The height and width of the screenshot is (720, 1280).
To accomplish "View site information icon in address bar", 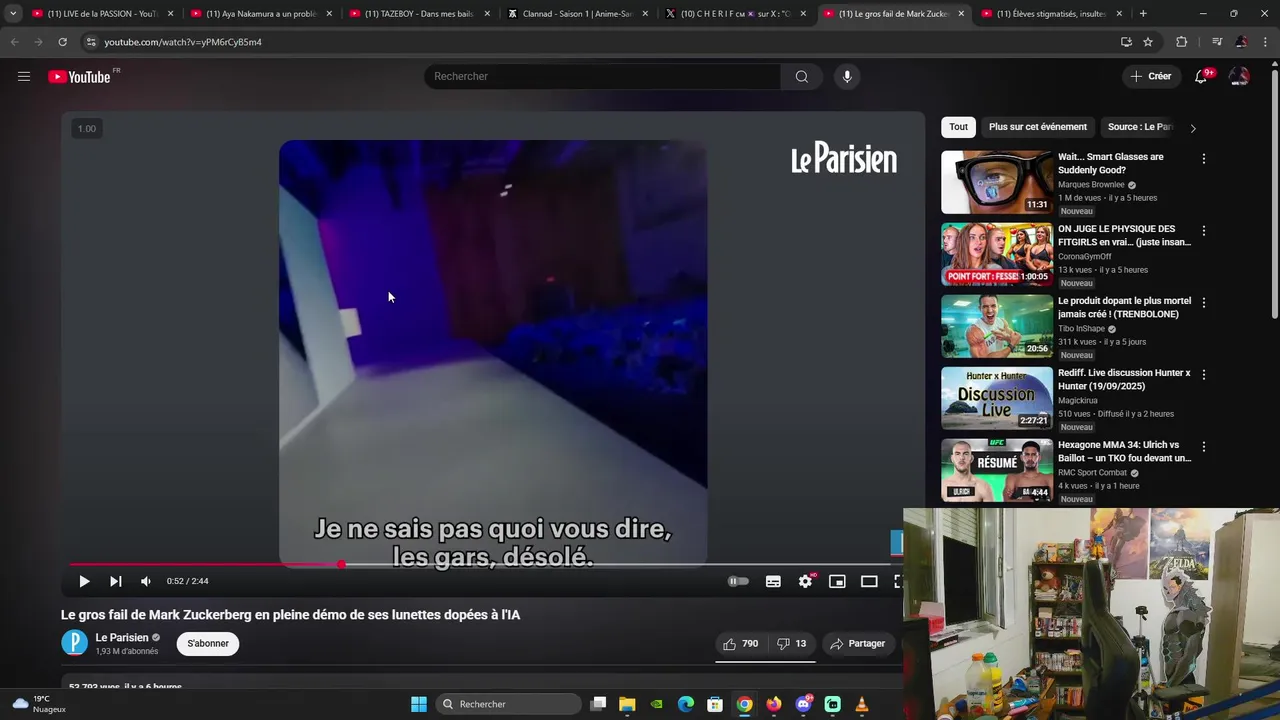I will pos(91,42).
